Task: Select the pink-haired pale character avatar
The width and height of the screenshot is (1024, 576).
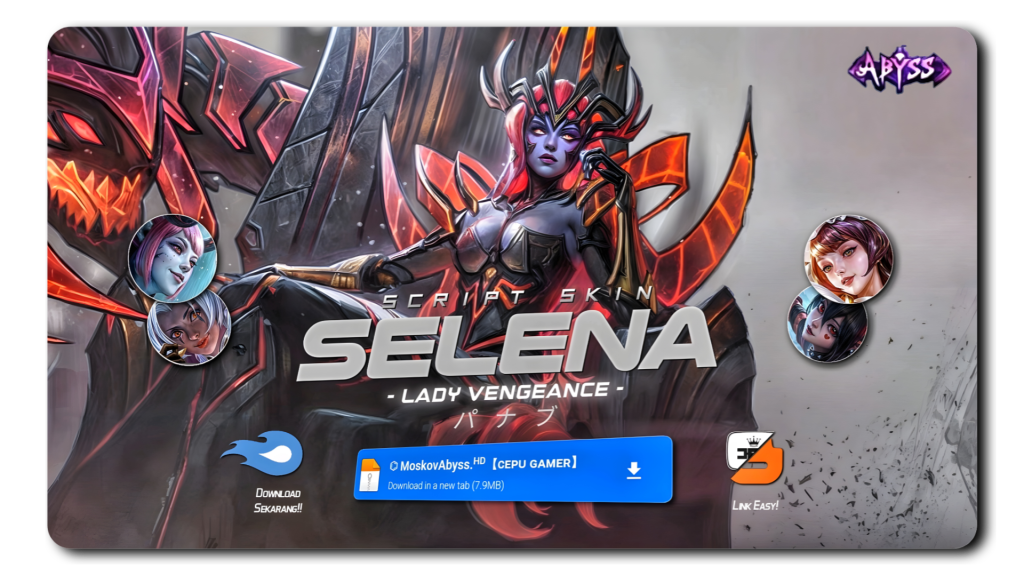Action: click(x=172, y=258)
